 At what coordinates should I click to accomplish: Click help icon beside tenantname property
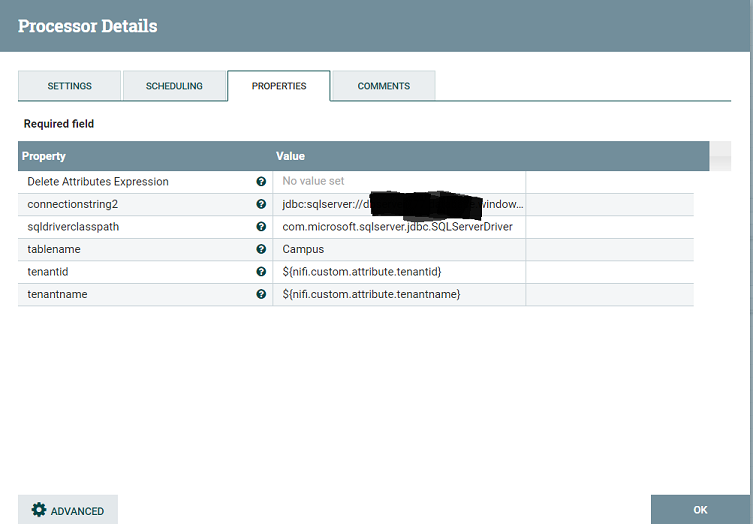tap(261, 294)
